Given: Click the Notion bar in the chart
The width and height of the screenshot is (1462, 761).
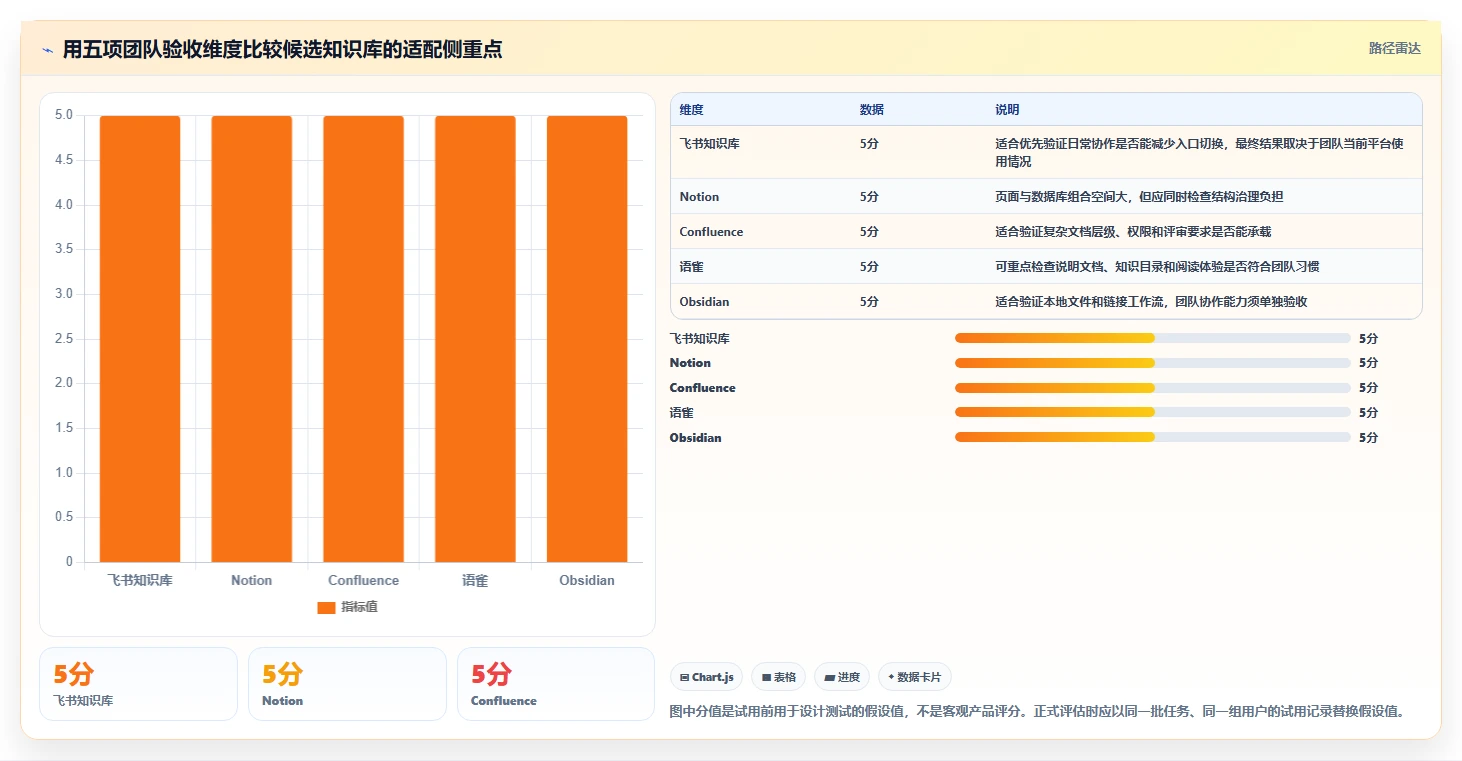Looking at the screenshot, I should [x=252, y=339].
